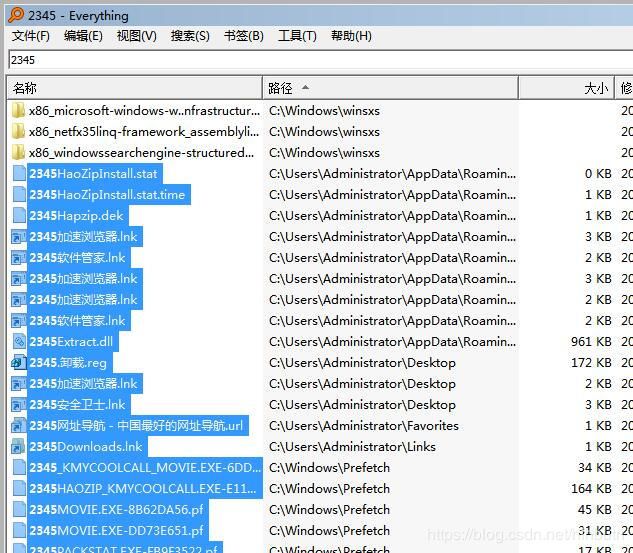Select the x86_windowssearchengine-structured folder name
This screenshot has height=553, width=633.
pyautogui.click(x=141, y=153)
